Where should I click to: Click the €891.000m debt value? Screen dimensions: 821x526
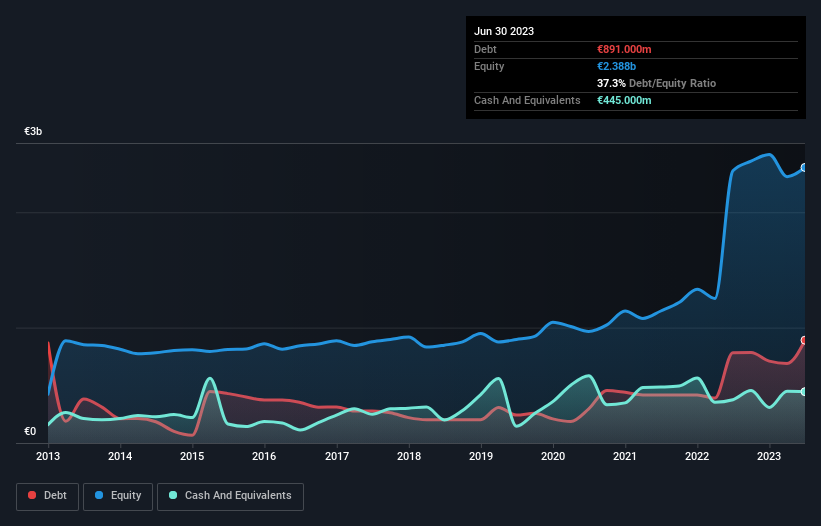coord(624,49)
